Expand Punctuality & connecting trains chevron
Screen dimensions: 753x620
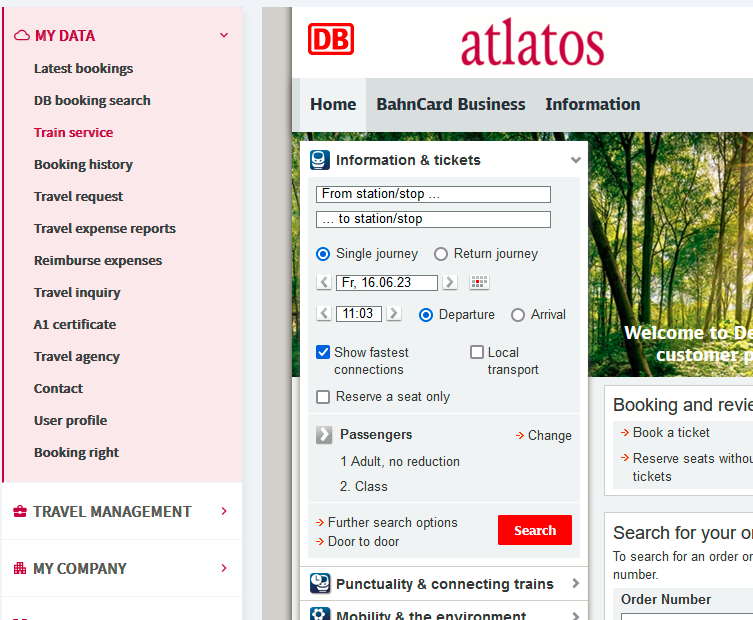pyautogui.click(x=576, y=584)
